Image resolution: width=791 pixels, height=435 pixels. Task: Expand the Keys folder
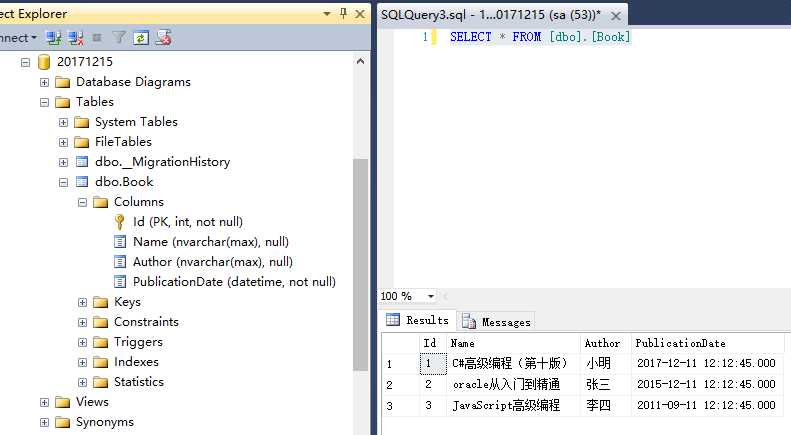[82, 302]
